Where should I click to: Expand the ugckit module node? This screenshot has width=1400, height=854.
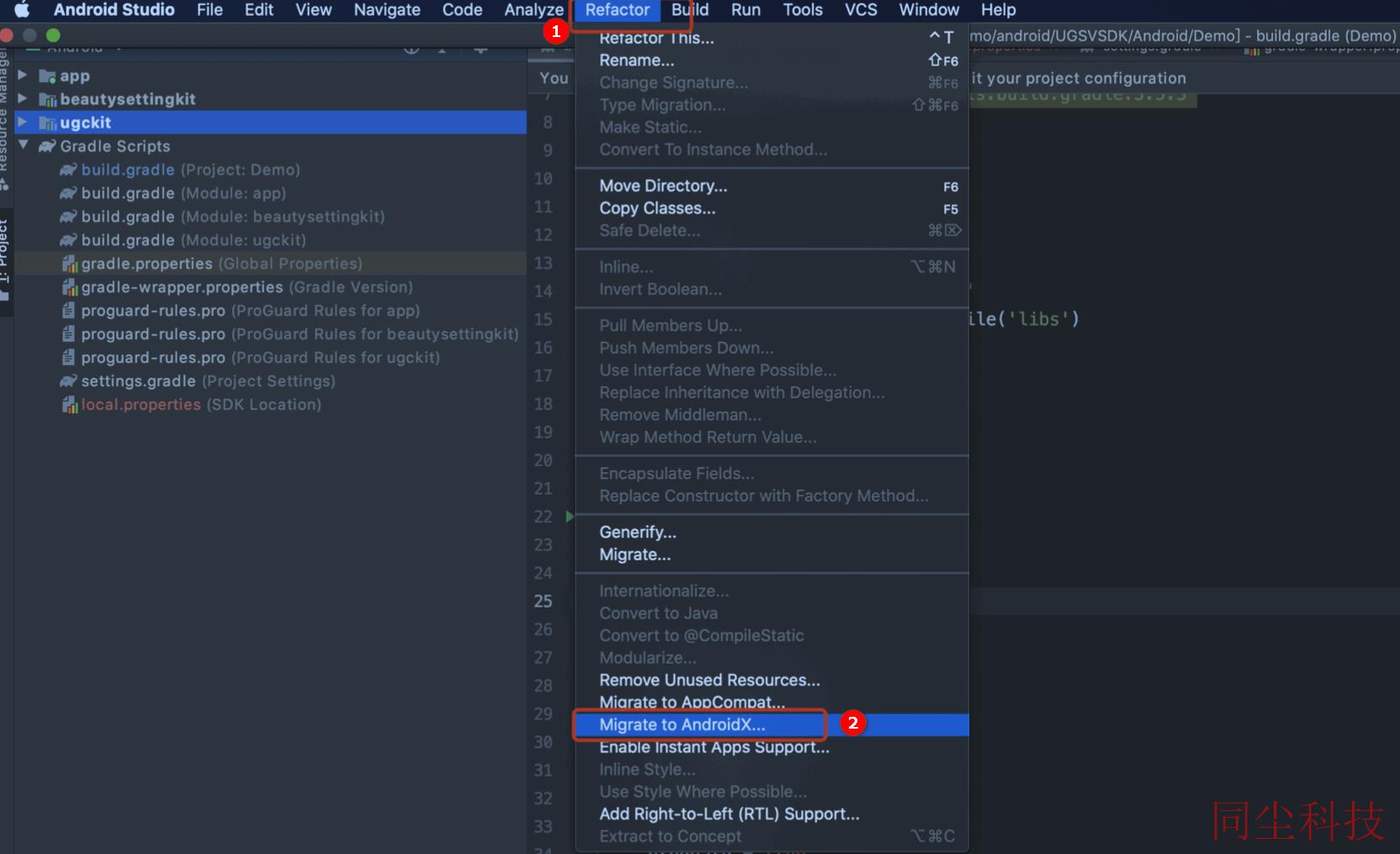[x=23, y=123]
